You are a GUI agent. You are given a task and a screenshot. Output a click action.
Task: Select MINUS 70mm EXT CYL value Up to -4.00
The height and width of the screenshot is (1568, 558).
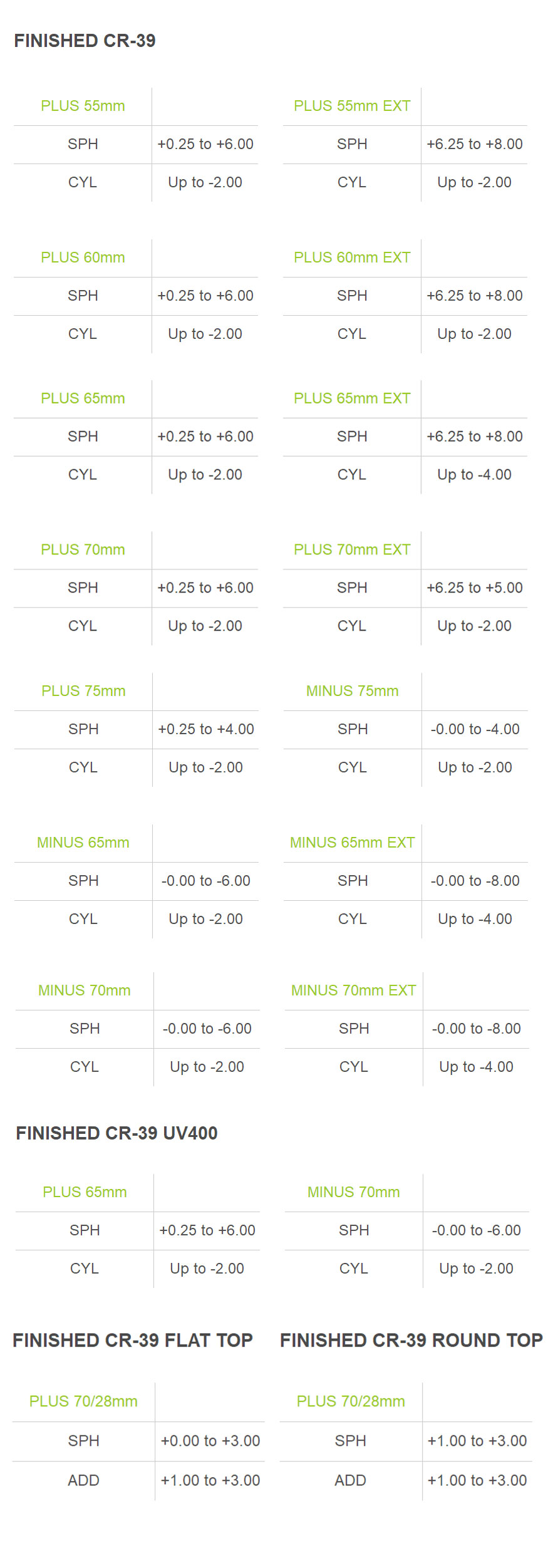tap(477, 1067)
